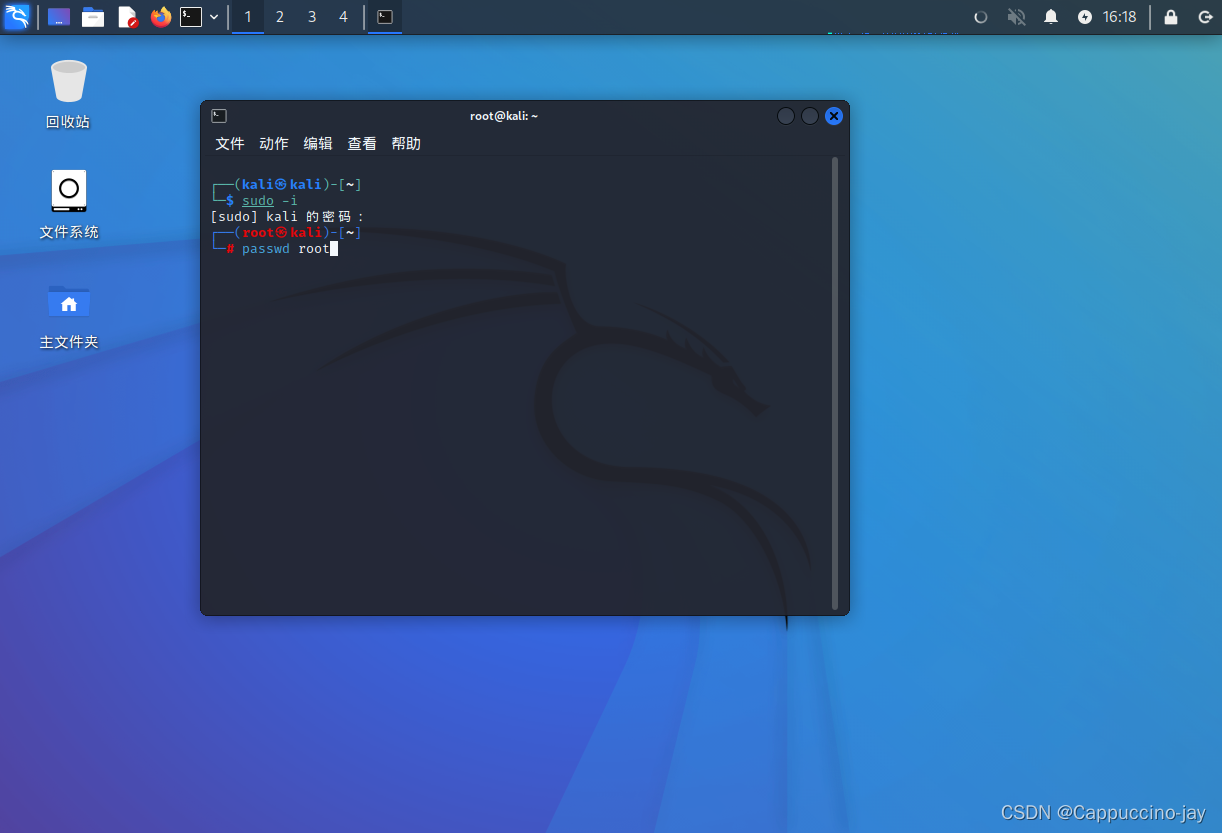Open the terminal 帮助 menu
1222x833 pixels.
click(406, 144)
